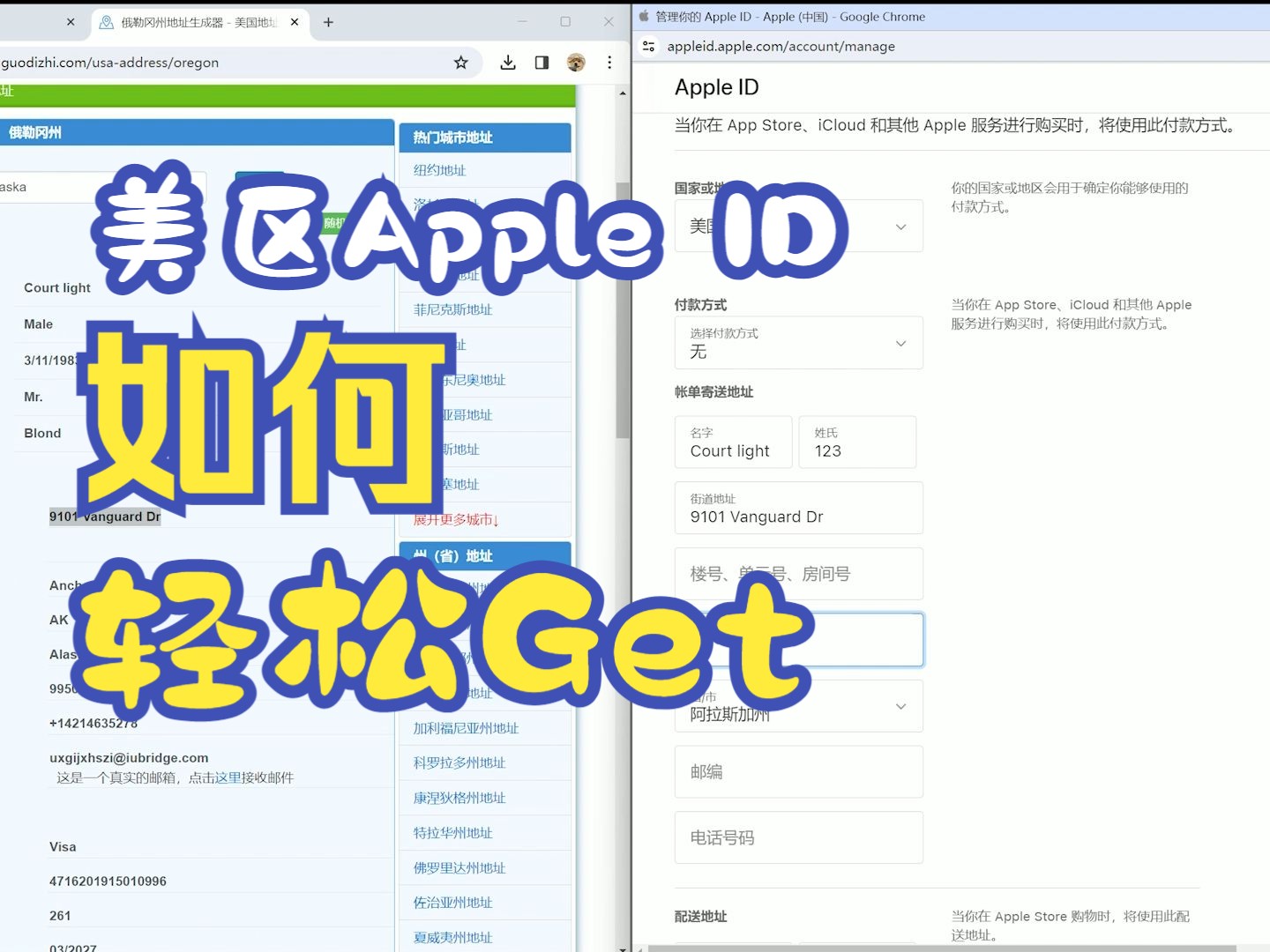Open the Chrome profile avatar
The width and height of the screenshot is (1270, 952).
click(x=576, y=63)
